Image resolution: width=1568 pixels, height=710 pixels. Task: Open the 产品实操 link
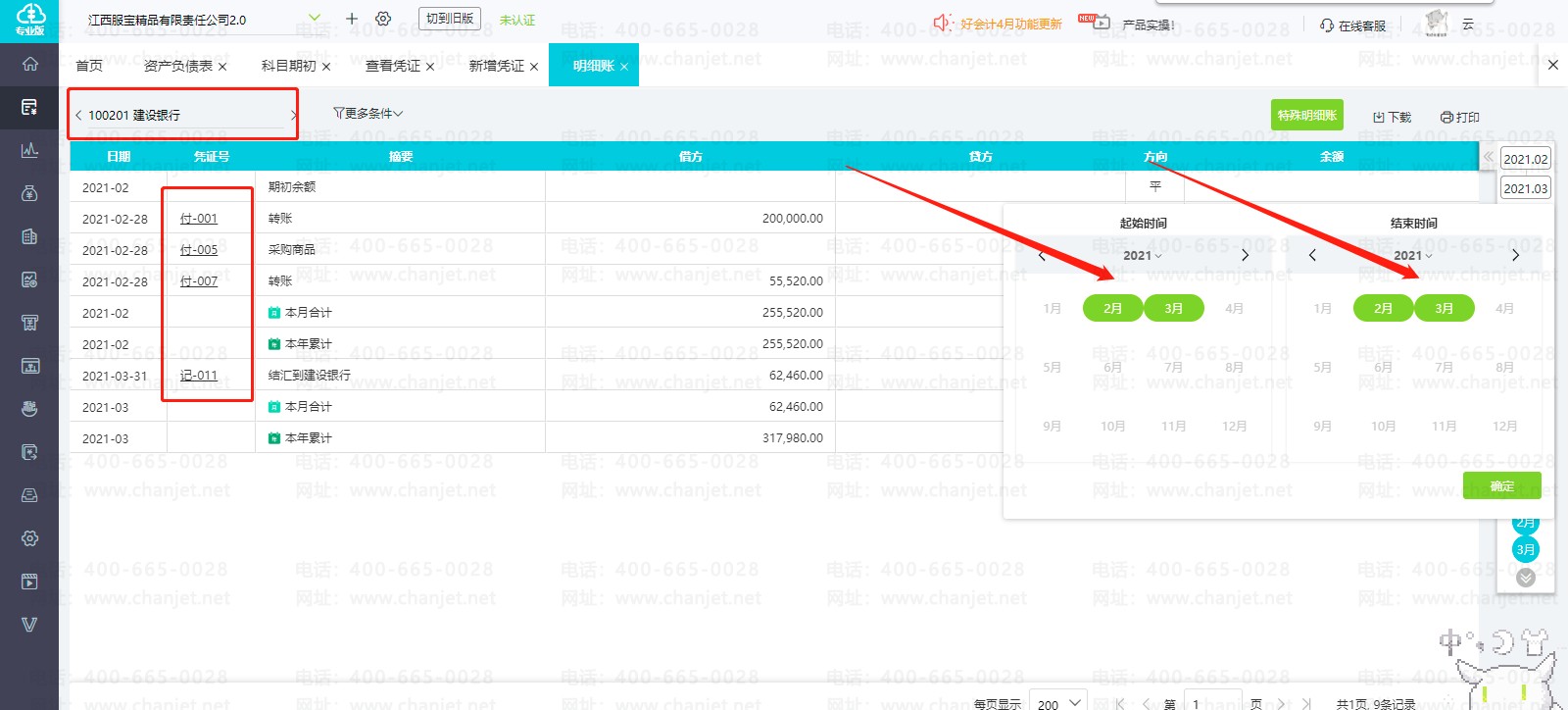point(1148,25)
